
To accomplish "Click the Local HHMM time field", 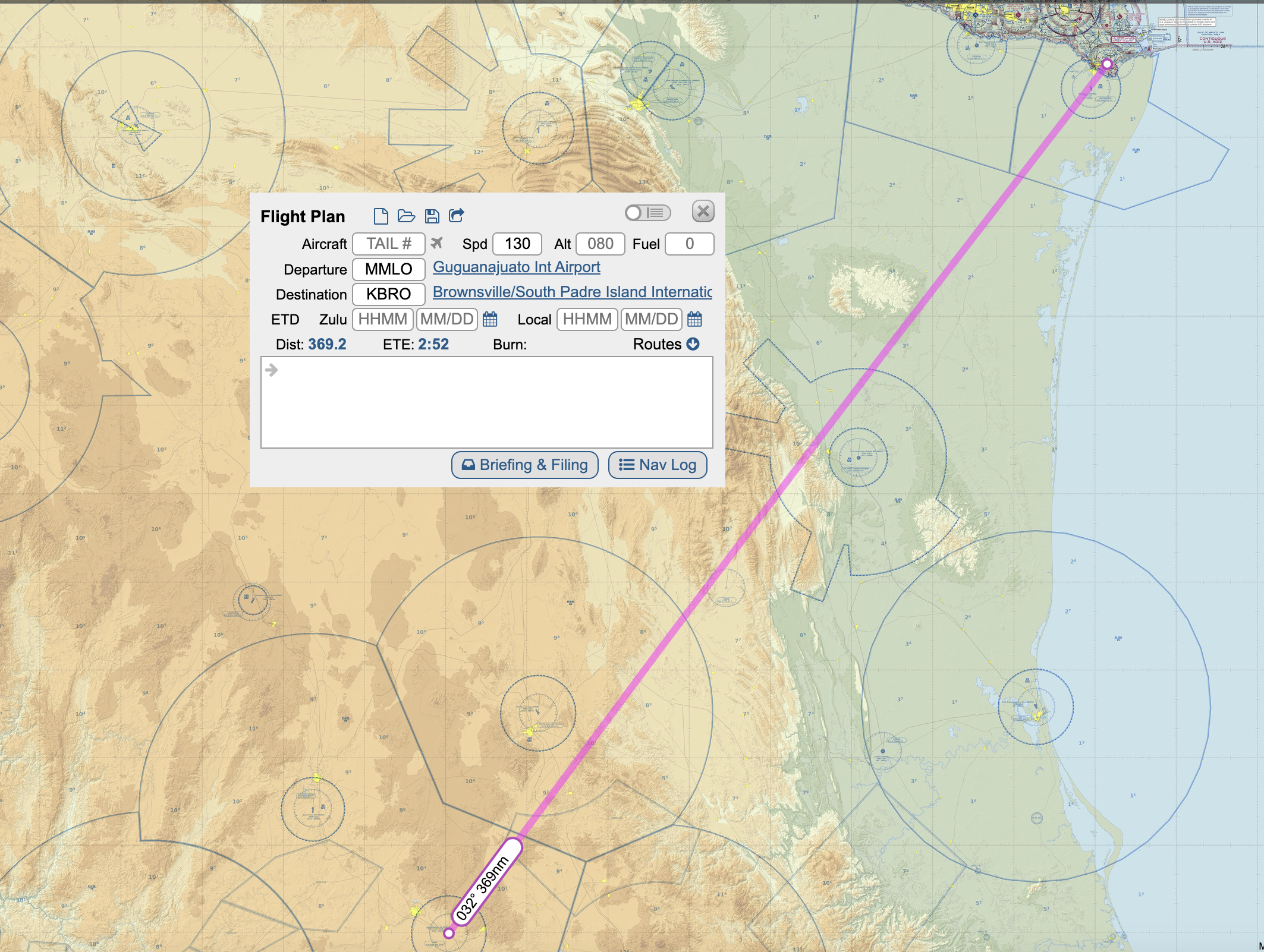I will (587, 319).
